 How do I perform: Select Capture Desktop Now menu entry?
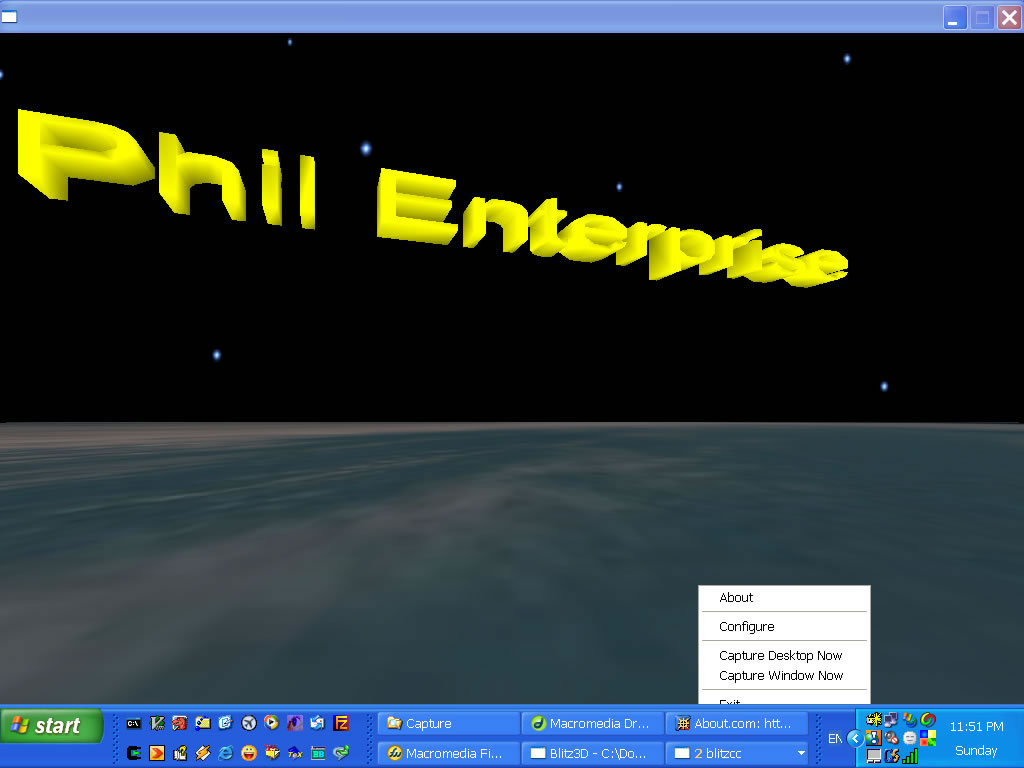point(780,656)
